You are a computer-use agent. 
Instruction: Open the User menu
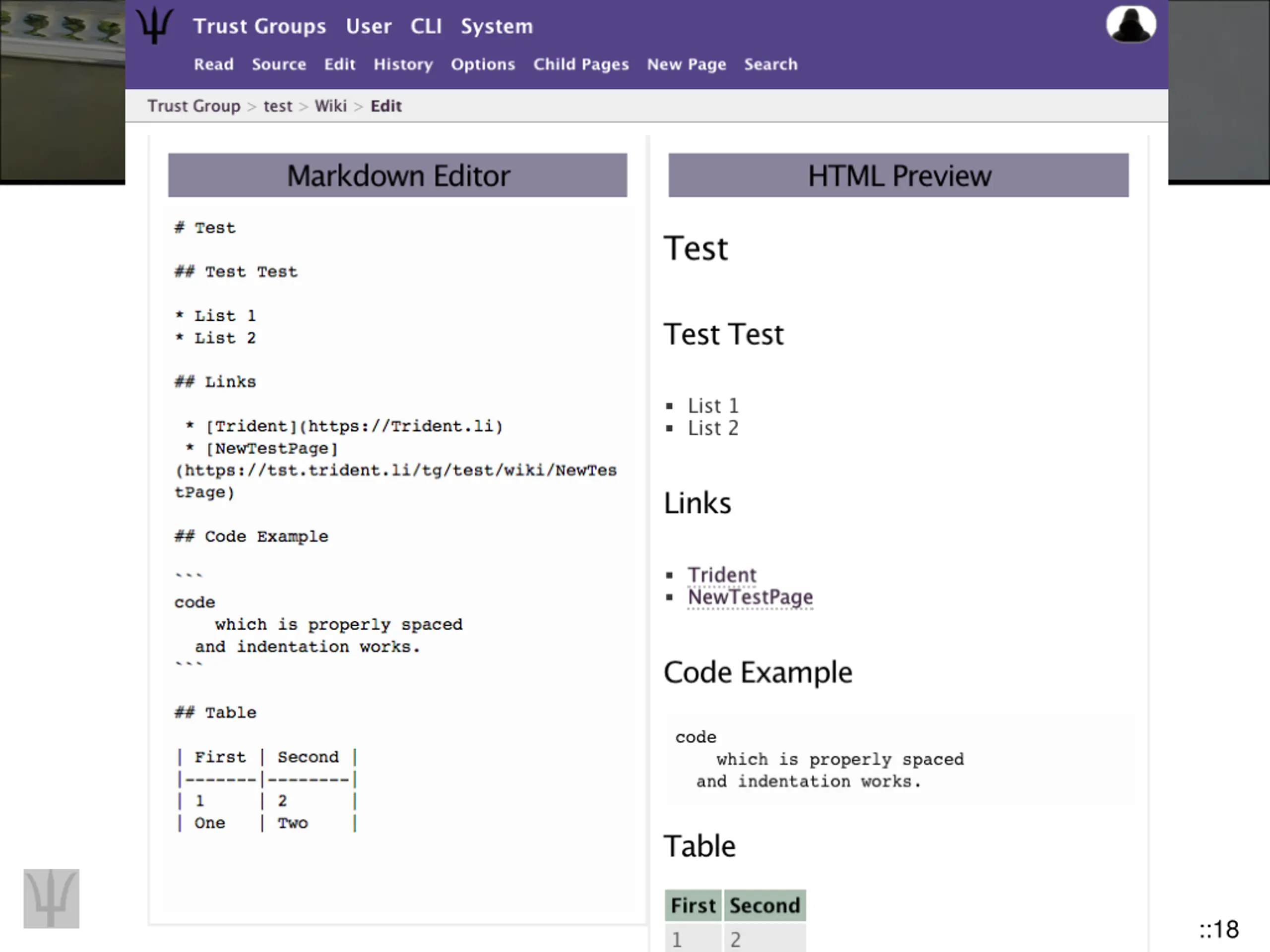coord(369,26)
